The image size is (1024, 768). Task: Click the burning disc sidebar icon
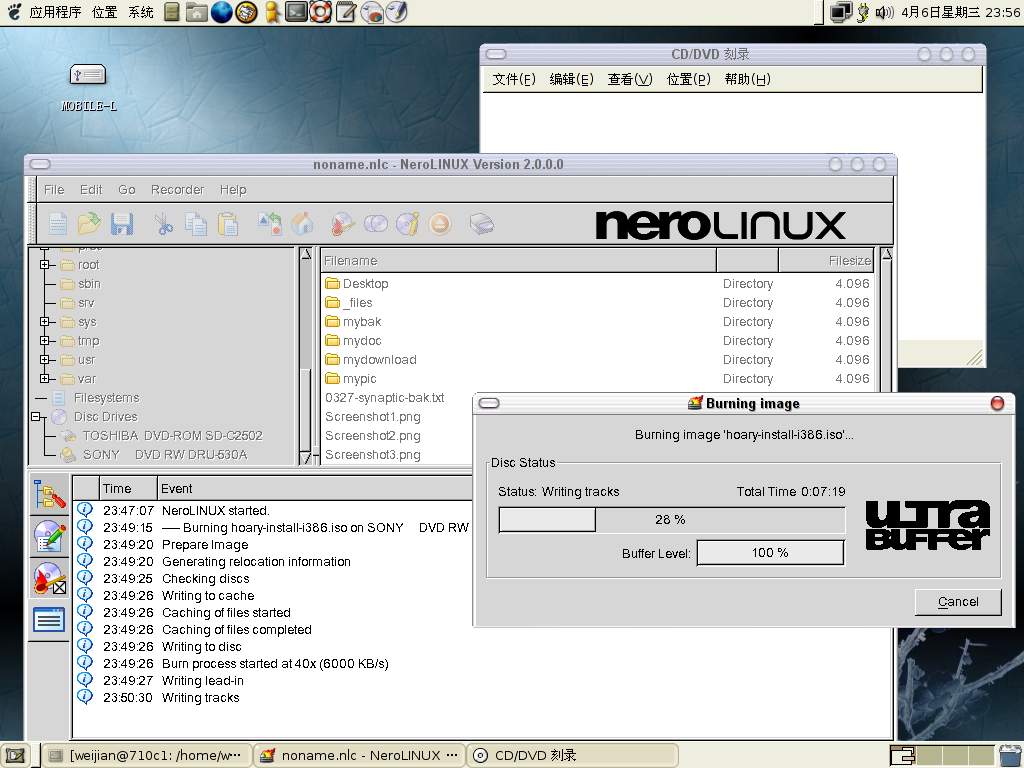click(x=50, y=578)
